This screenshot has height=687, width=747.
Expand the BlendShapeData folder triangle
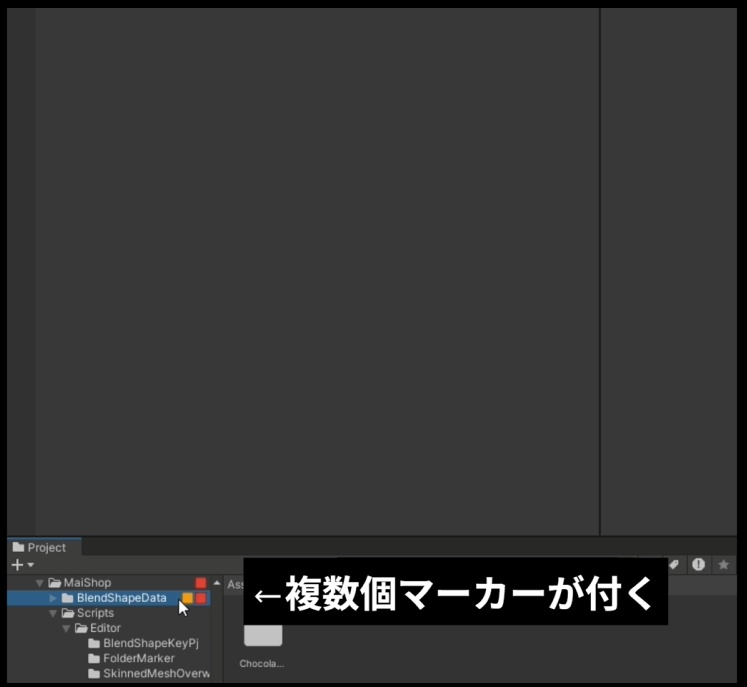[53, 598]
